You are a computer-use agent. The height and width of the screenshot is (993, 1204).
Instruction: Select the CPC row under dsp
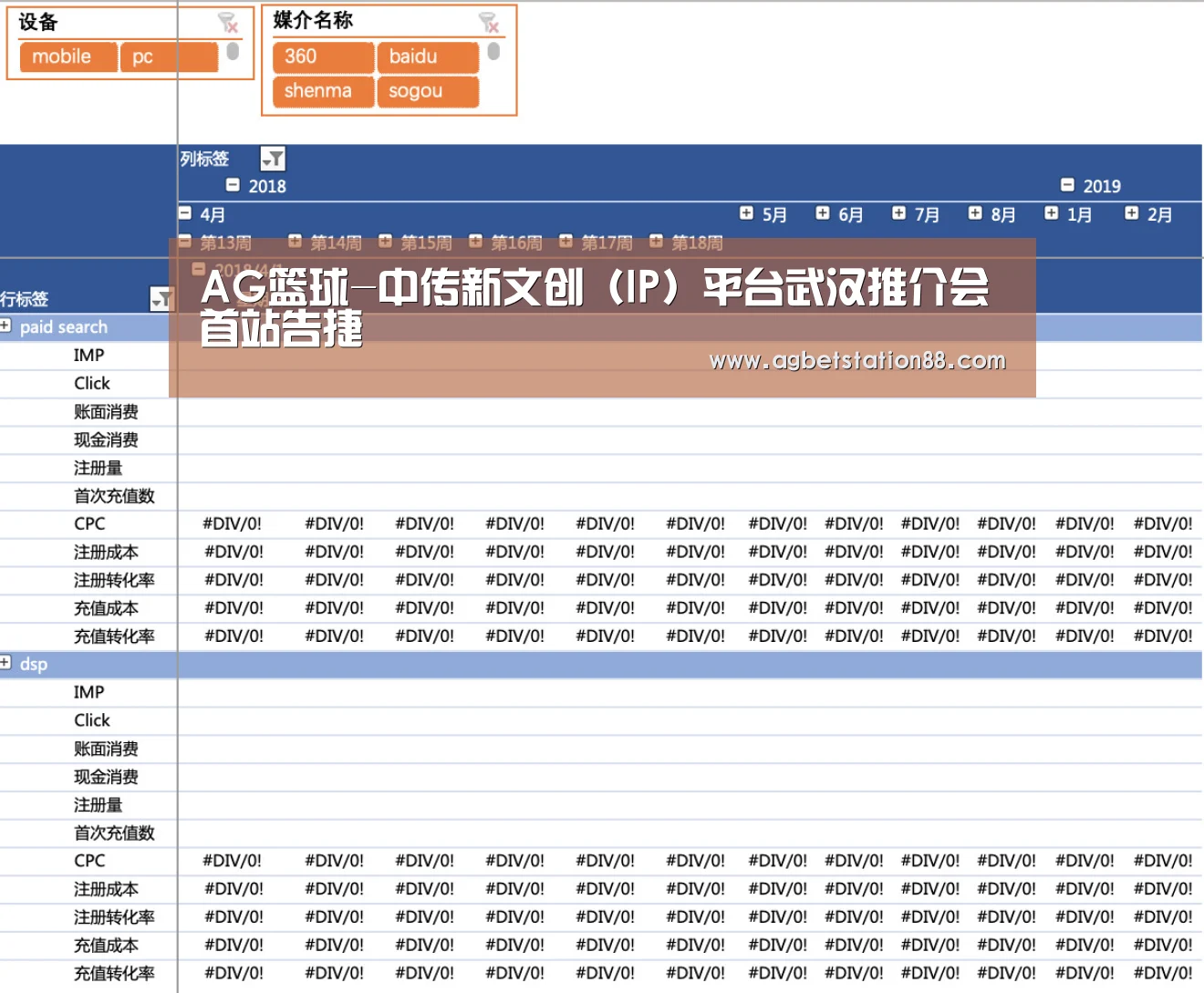click(x=88, y=862)
